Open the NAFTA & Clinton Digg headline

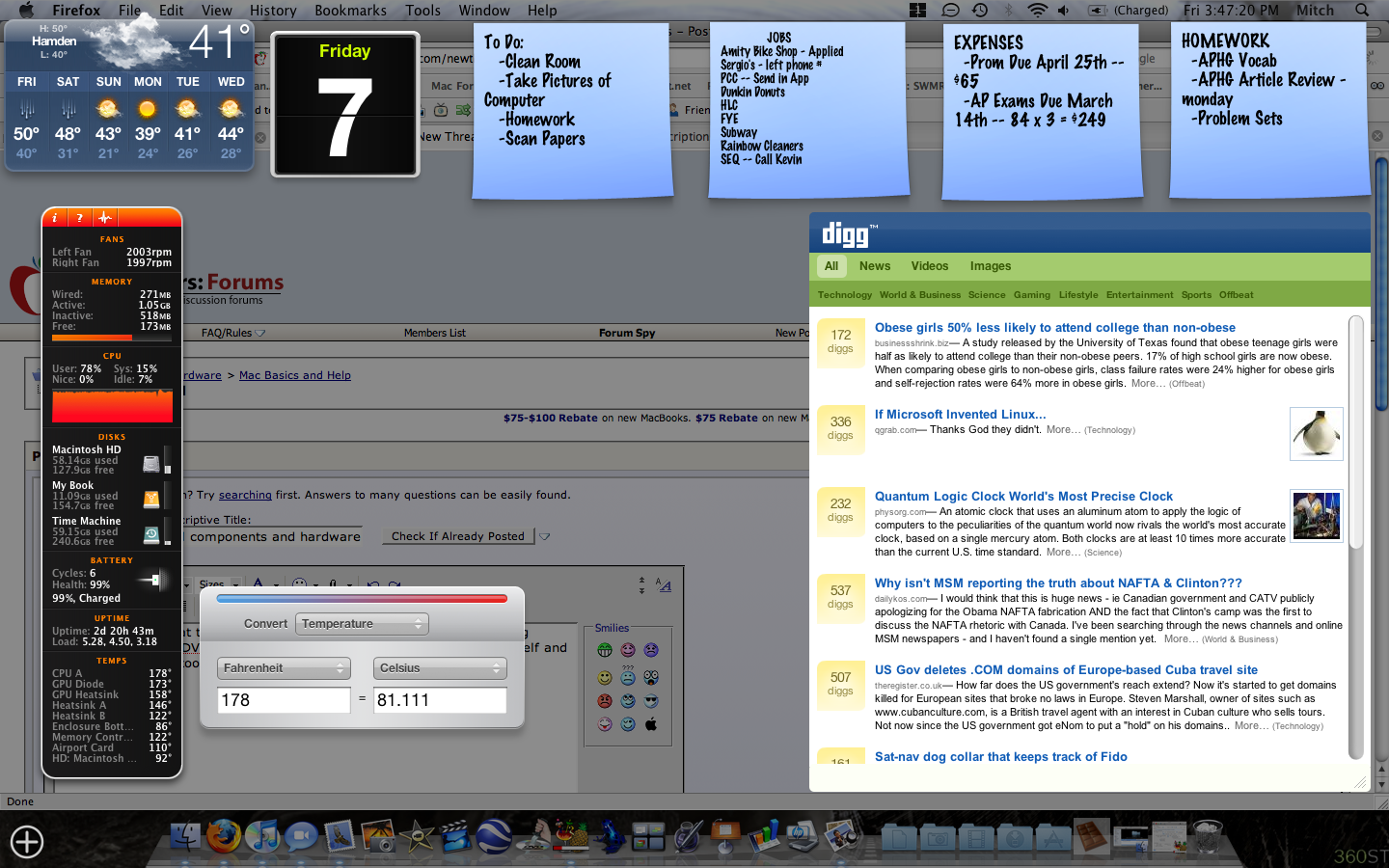pyautogui.click(x=1058, y=583)
